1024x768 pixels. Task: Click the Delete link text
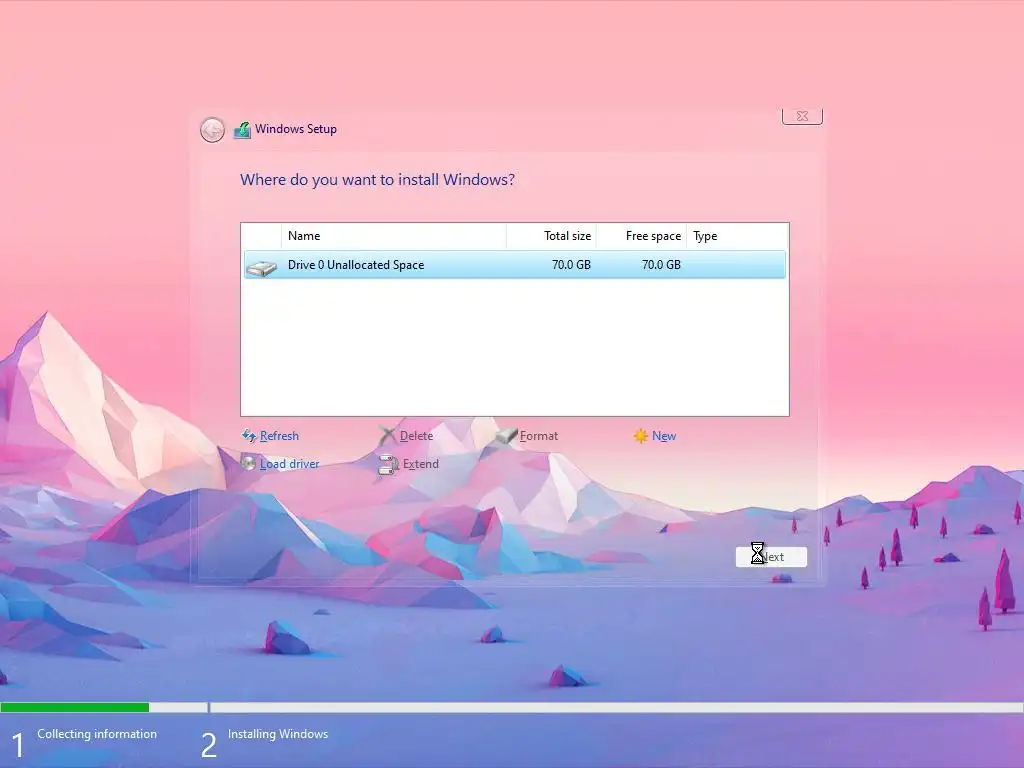pyautogui.click(x=416, y=436)
